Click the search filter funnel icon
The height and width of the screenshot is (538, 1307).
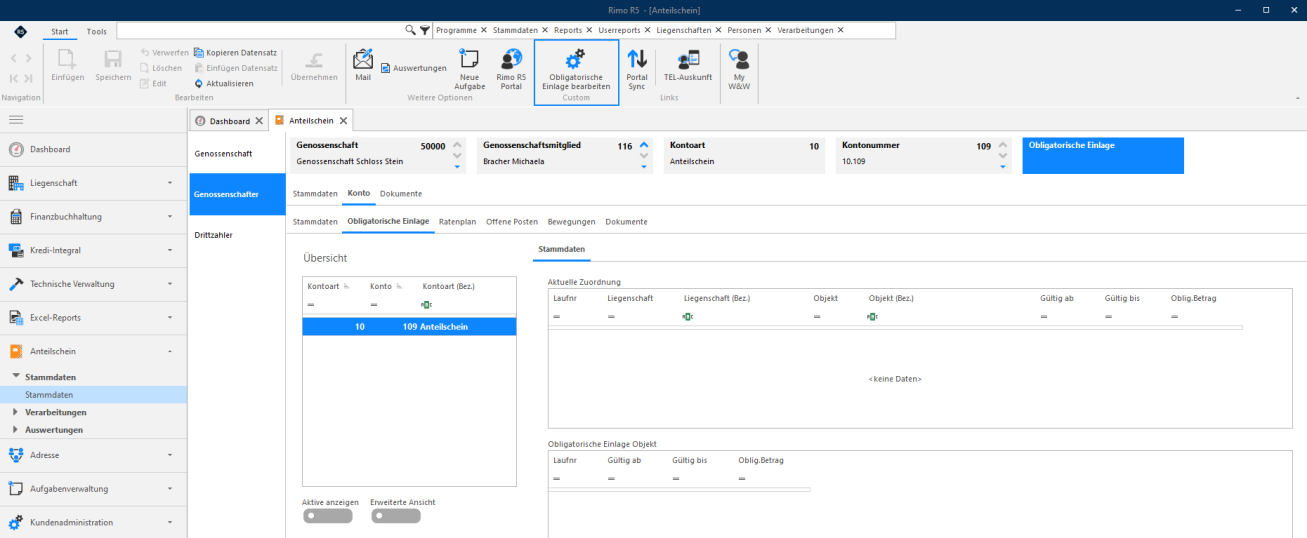[x=425, y=30]
